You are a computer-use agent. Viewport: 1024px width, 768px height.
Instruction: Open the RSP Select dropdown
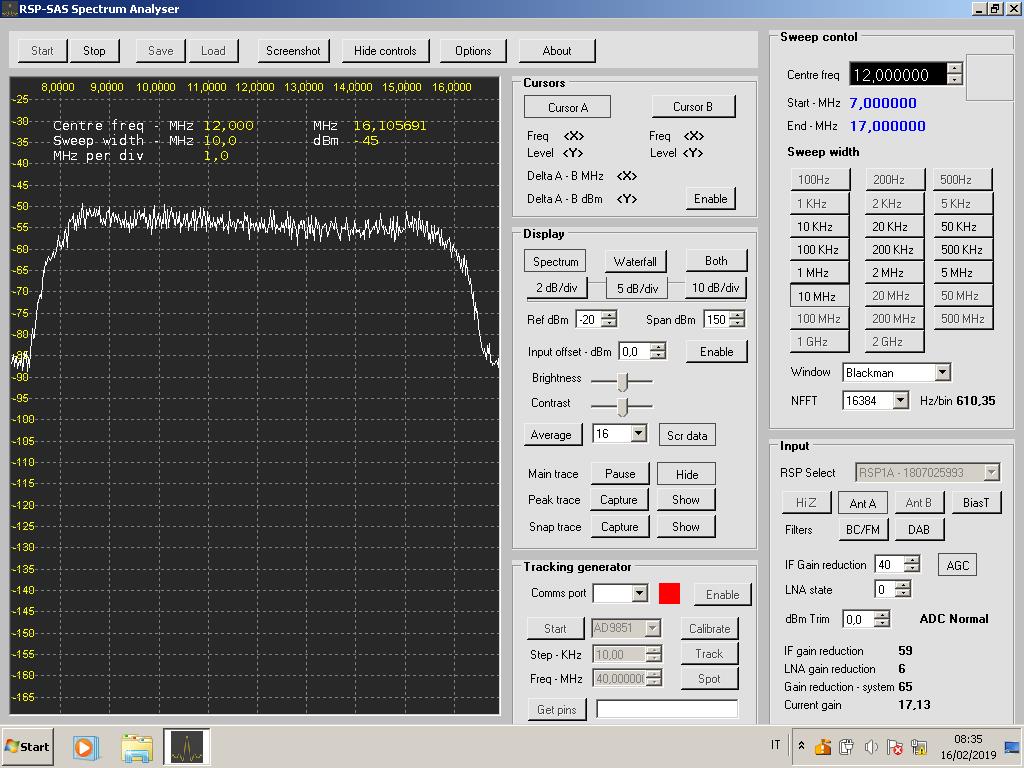coord(991,472)
